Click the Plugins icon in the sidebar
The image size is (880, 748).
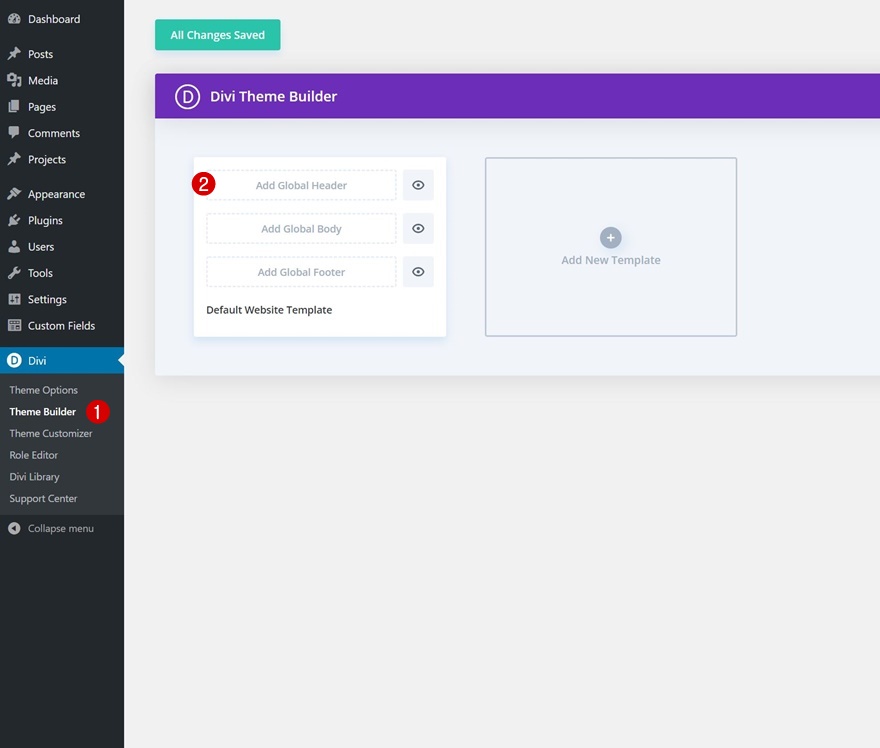pos(14,220)
